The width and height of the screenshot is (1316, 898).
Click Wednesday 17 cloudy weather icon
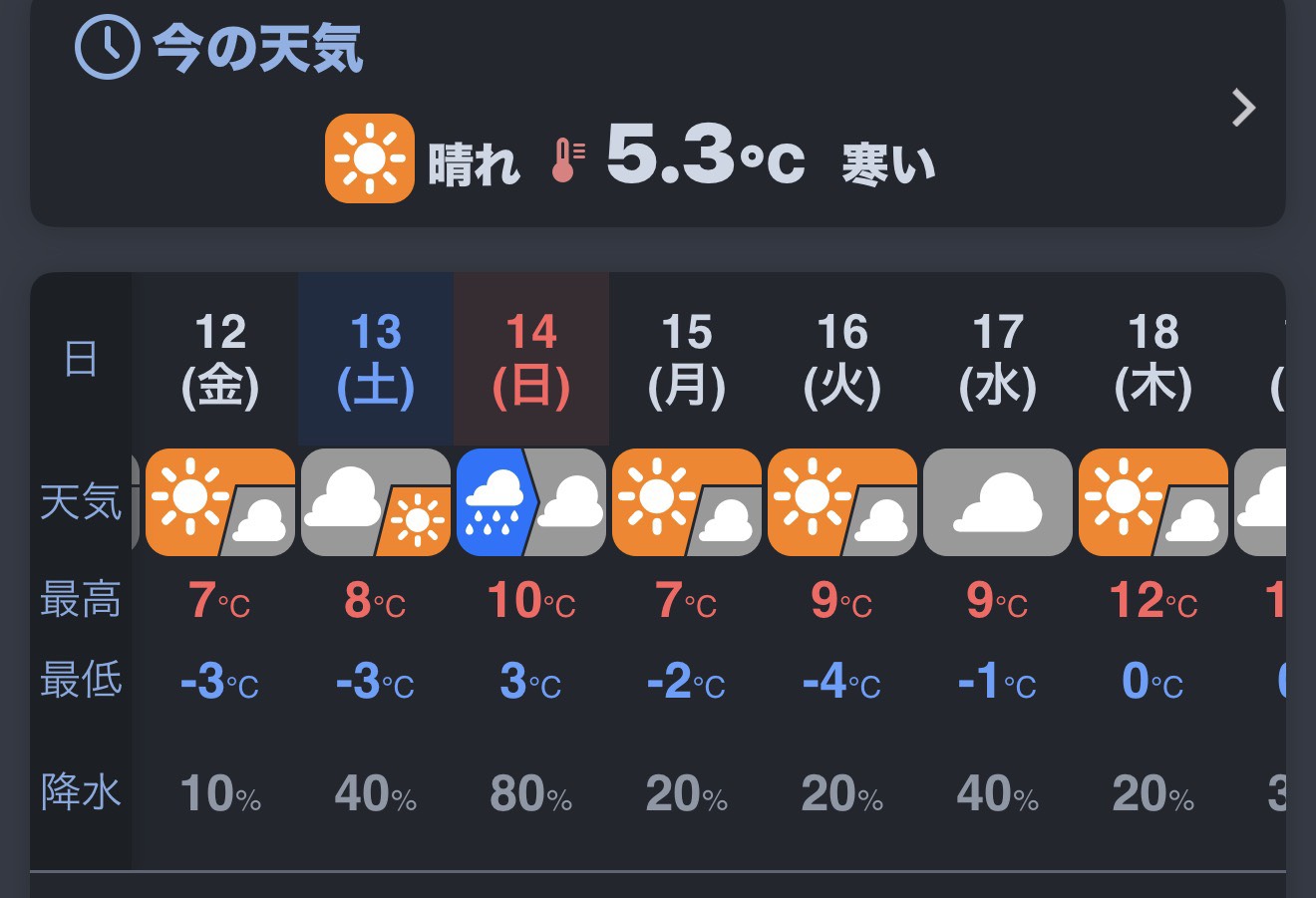(997, 502)
